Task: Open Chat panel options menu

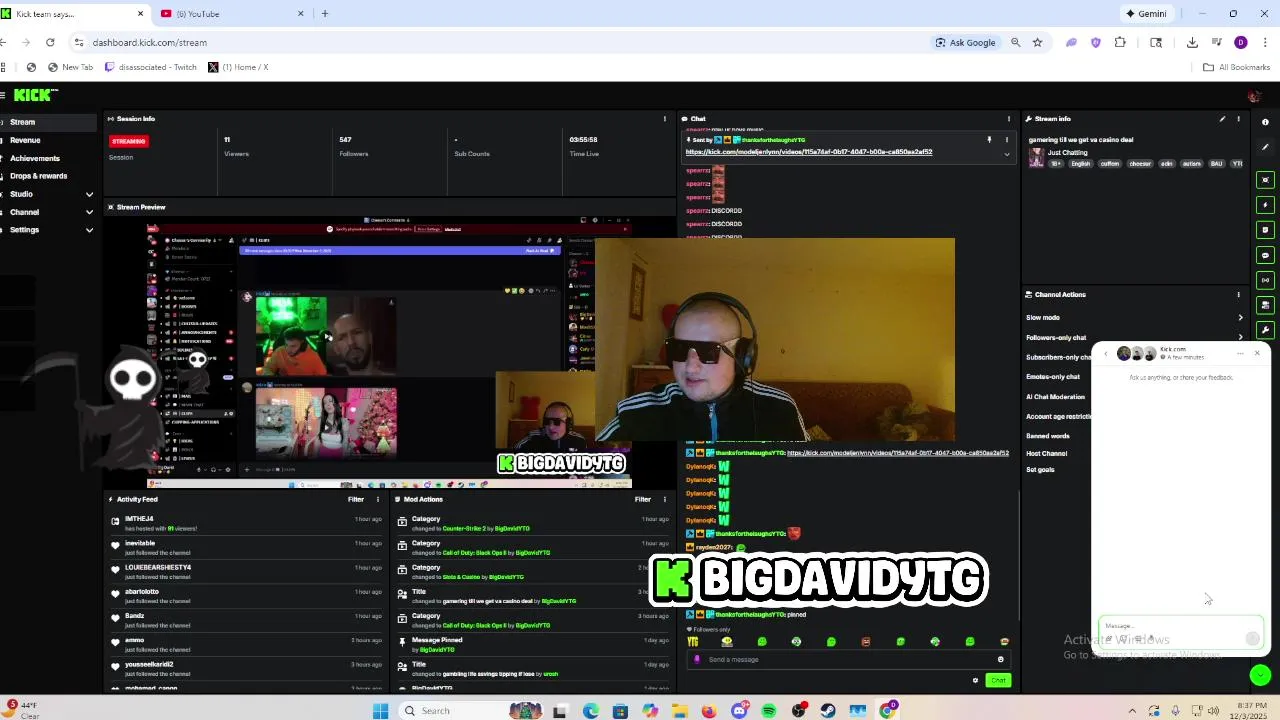Action: (1009, 119)
